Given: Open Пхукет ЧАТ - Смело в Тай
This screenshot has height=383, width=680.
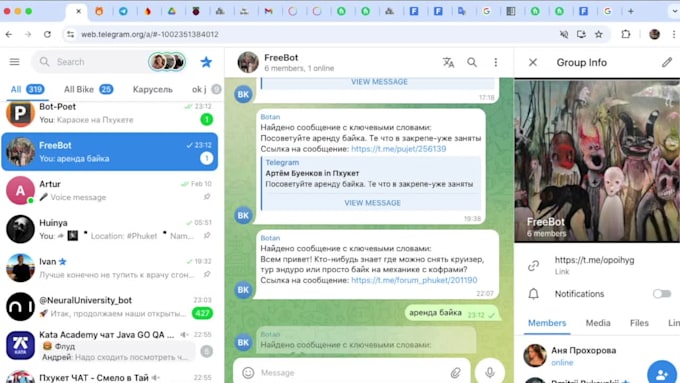Looking at the screenshot, I should point(110,376).
